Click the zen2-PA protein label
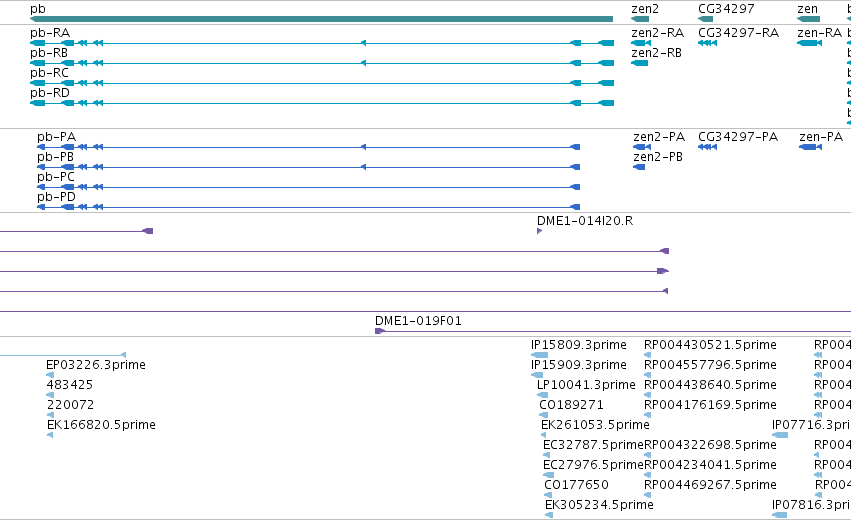 point(659,137)
